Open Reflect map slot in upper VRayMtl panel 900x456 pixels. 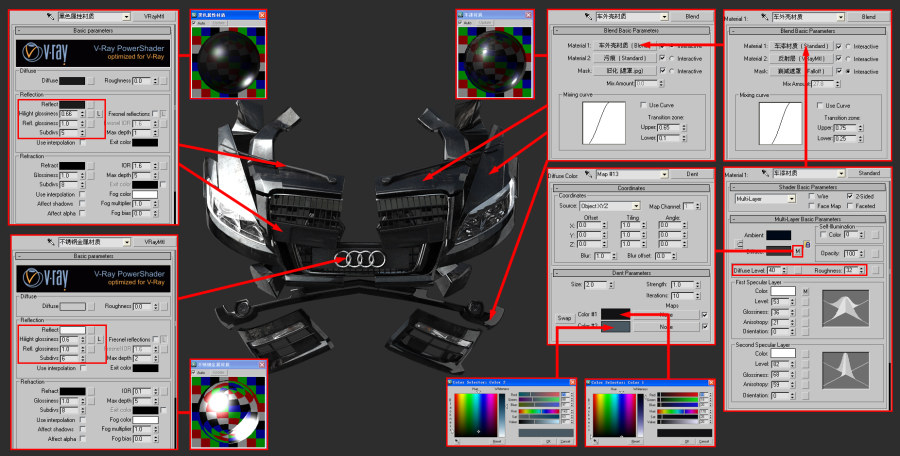pos(91,105)
